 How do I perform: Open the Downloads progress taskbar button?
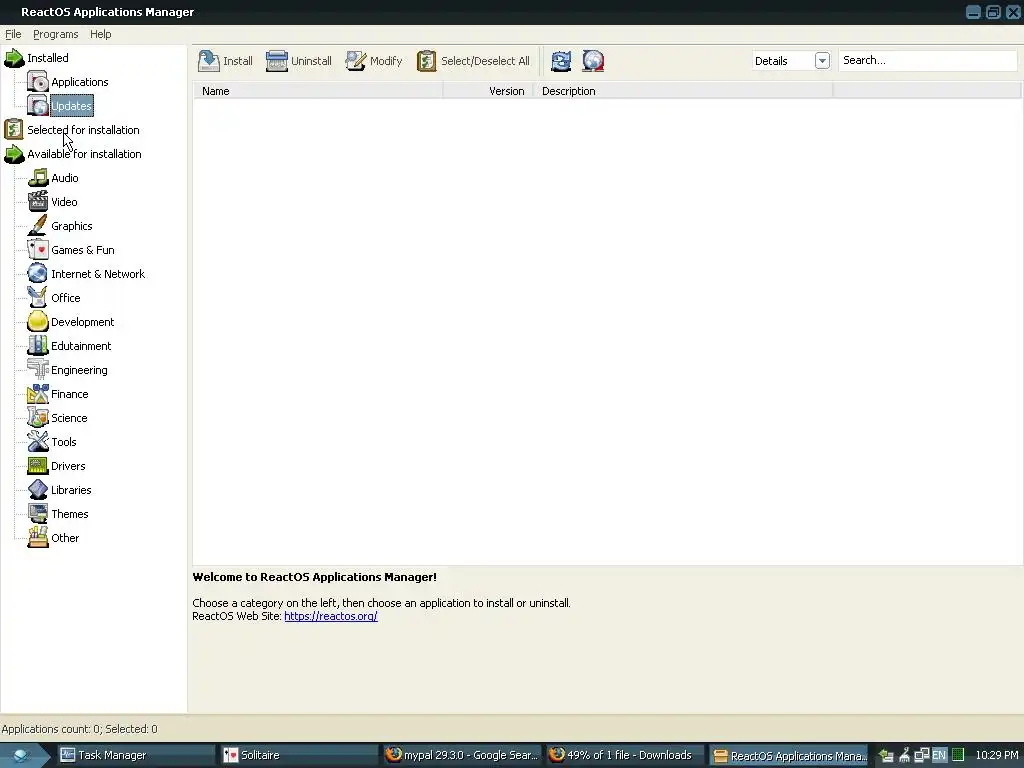pos(625,756)
